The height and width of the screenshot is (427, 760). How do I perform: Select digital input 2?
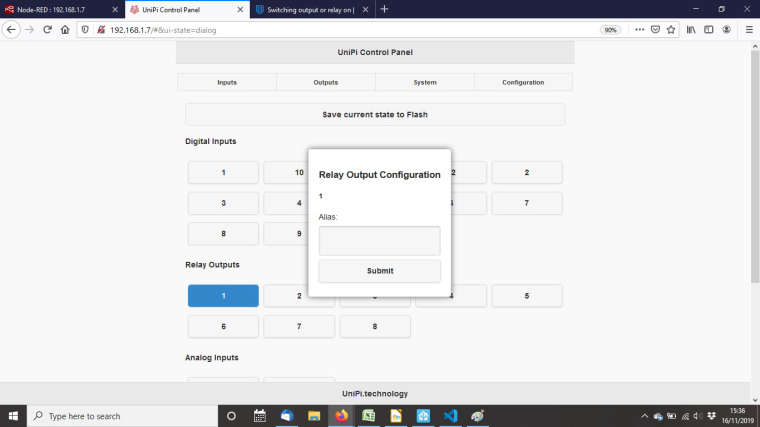click(527, 173)
